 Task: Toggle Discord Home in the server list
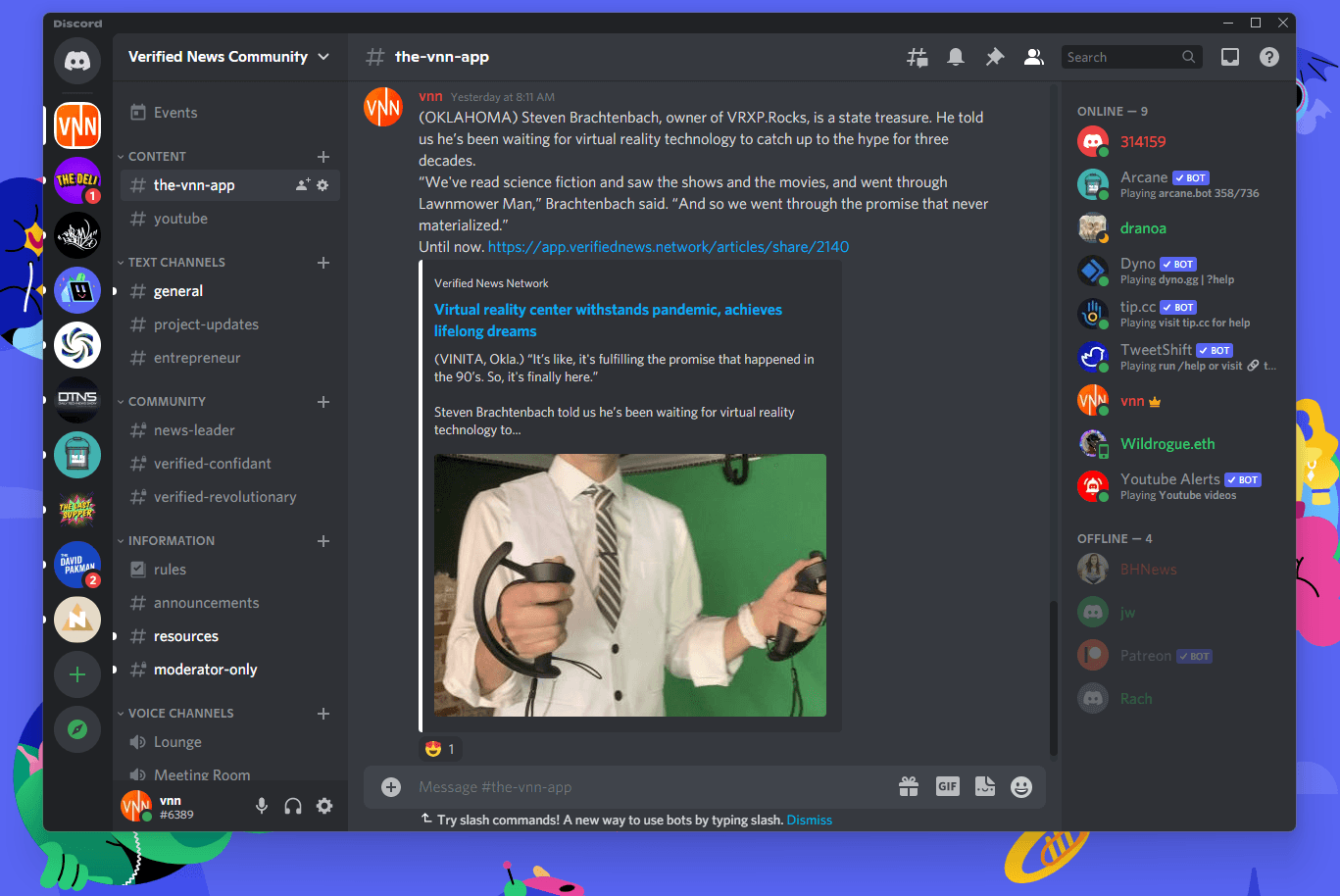[77, 61]
